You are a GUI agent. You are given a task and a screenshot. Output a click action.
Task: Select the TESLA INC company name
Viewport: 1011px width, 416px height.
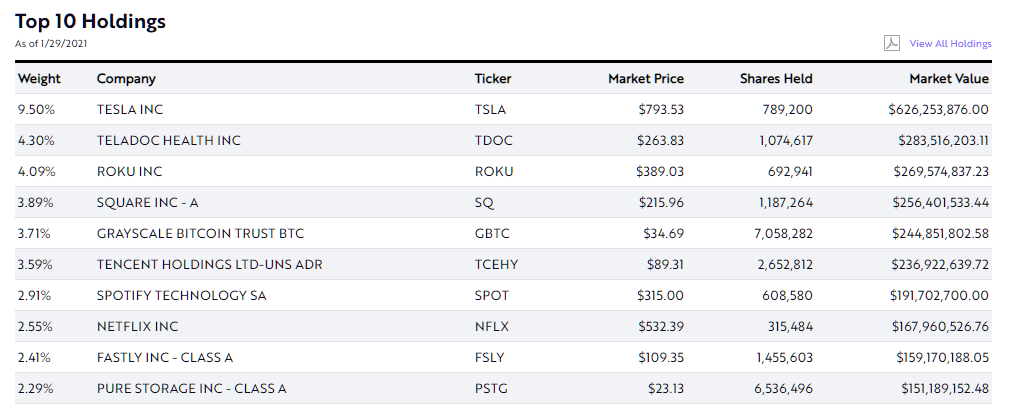coord(132,110)
